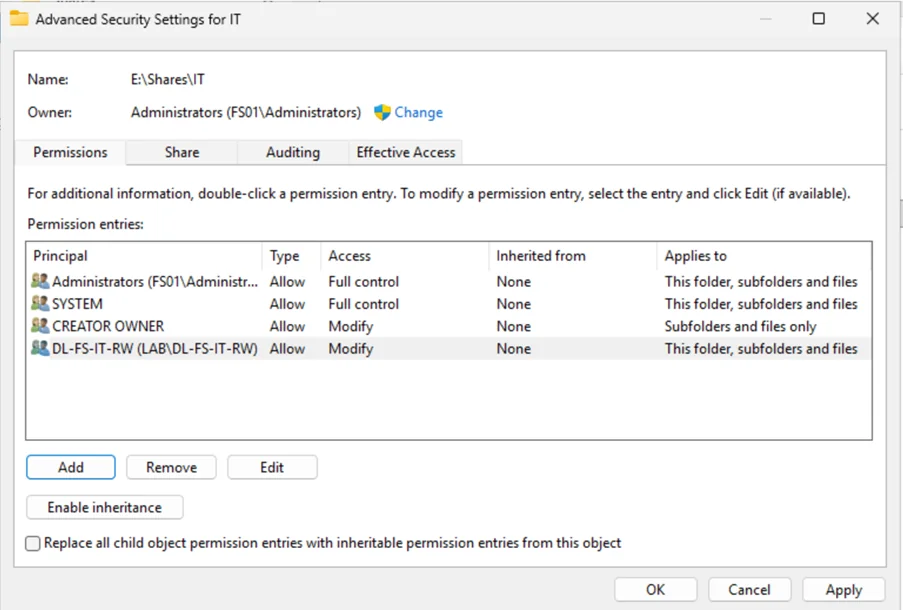Switch to the Effective Access tab

click(405, 153)
